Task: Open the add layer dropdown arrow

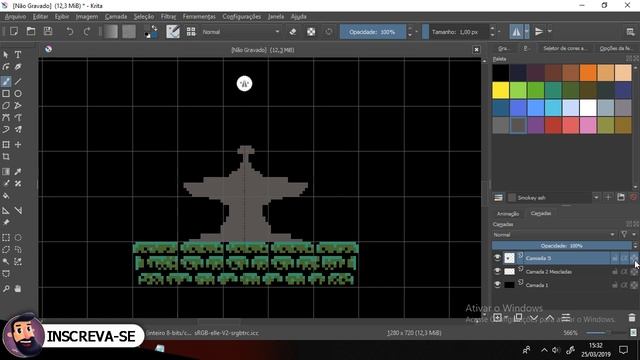Action: pos(506,318)
